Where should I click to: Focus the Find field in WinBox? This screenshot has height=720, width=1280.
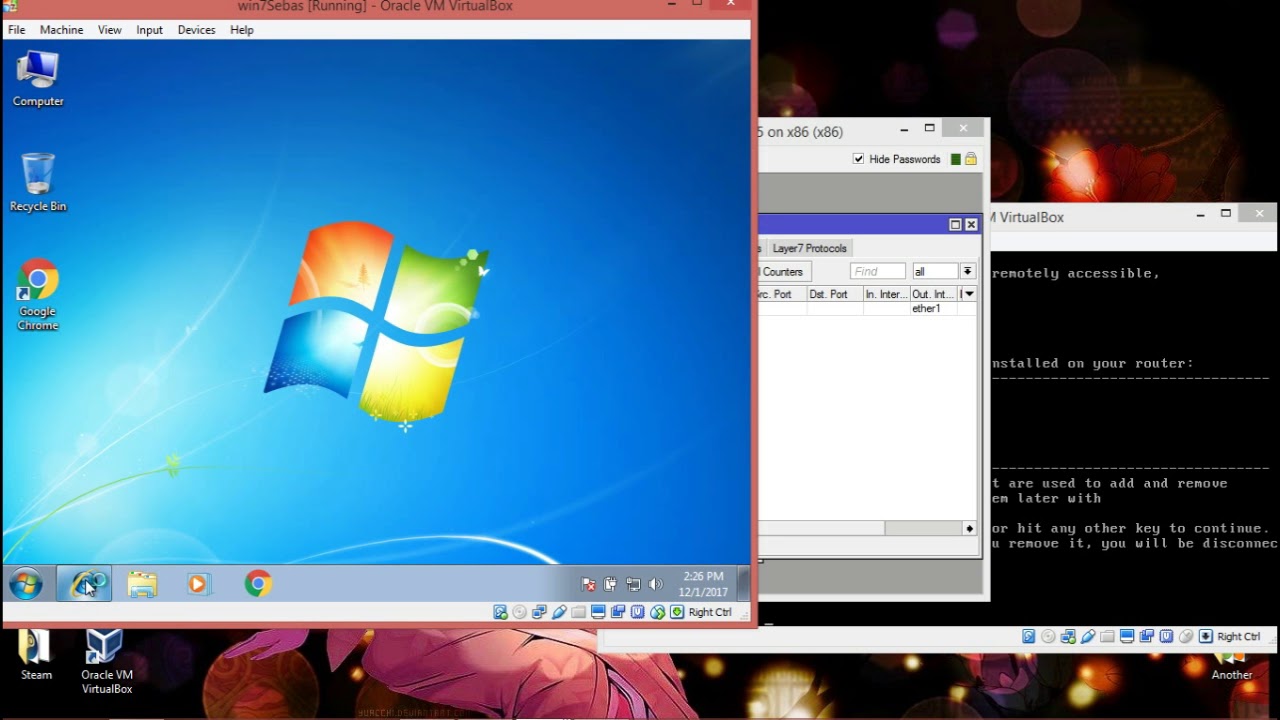877,272
